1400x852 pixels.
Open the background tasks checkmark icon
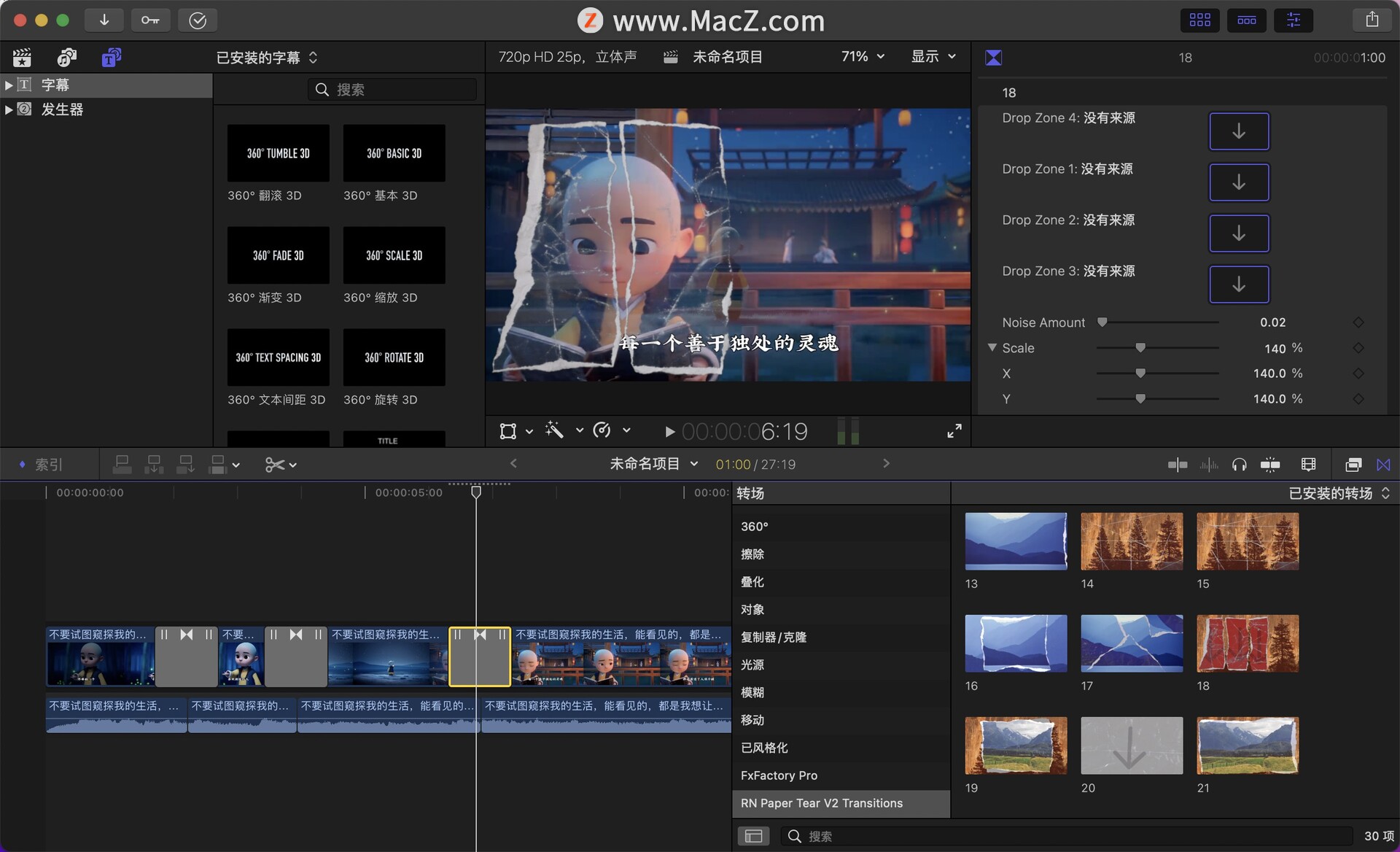click(x=198, y=20)
